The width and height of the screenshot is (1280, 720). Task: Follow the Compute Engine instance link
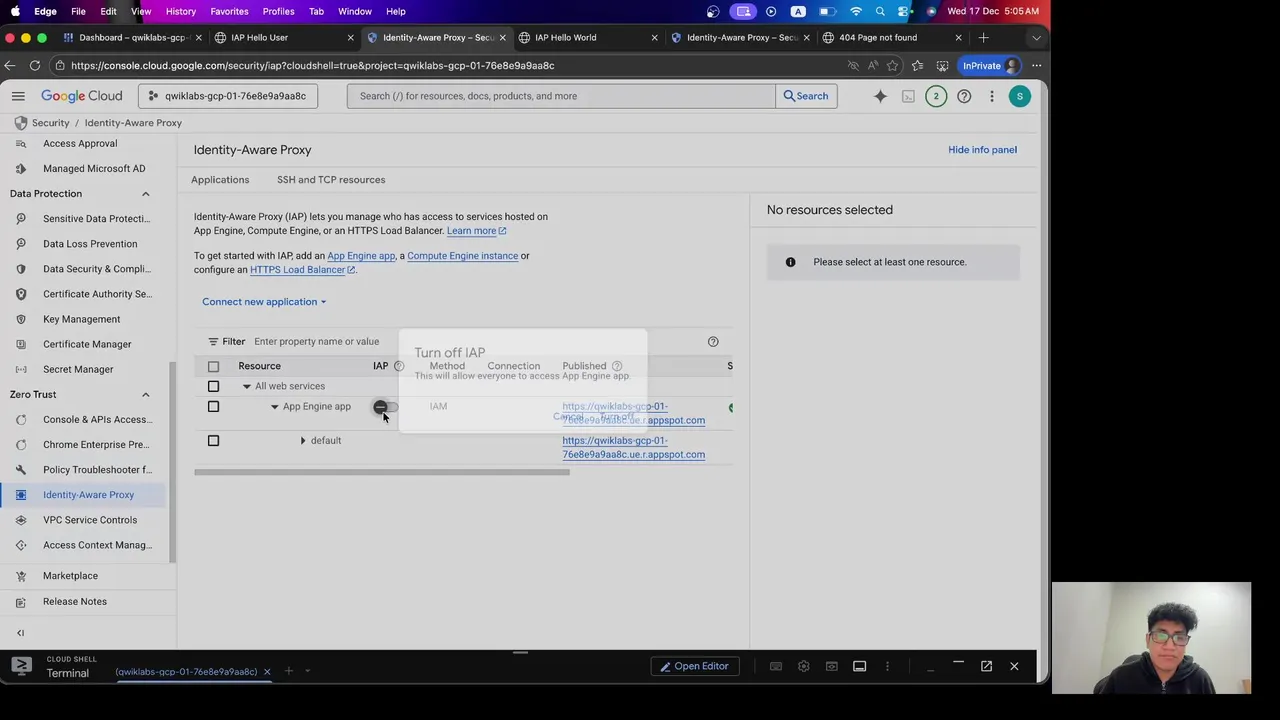tap(462, 256)
